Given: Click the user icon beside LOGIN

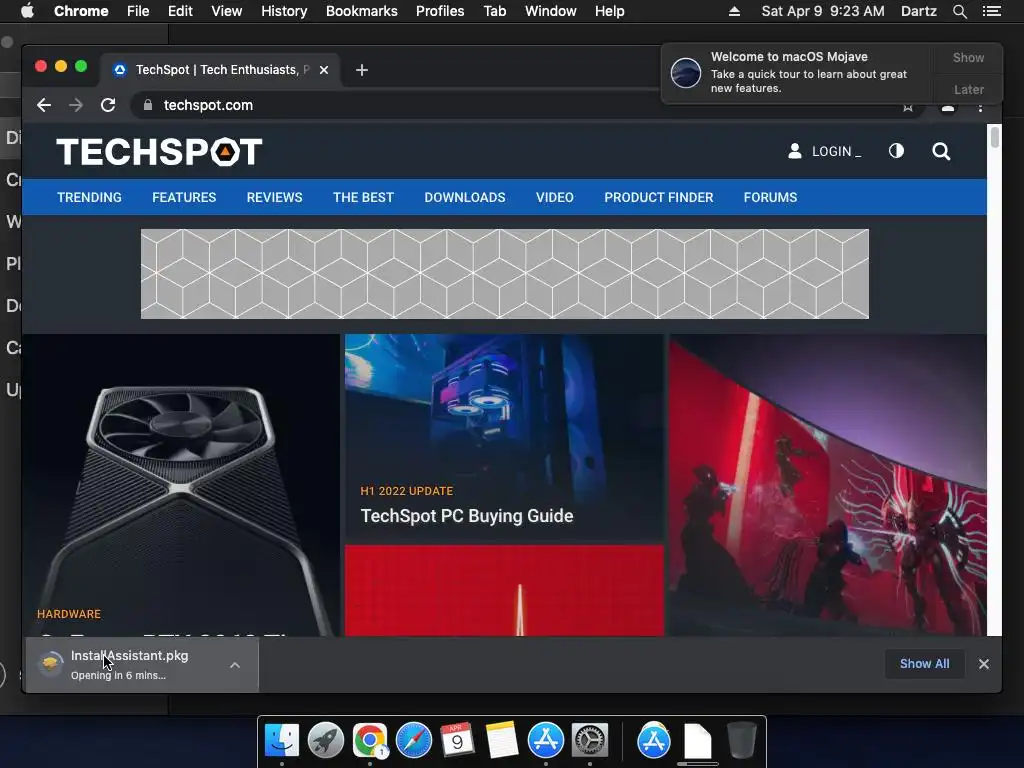Looking at the screenshot, I should pos(795,152).
